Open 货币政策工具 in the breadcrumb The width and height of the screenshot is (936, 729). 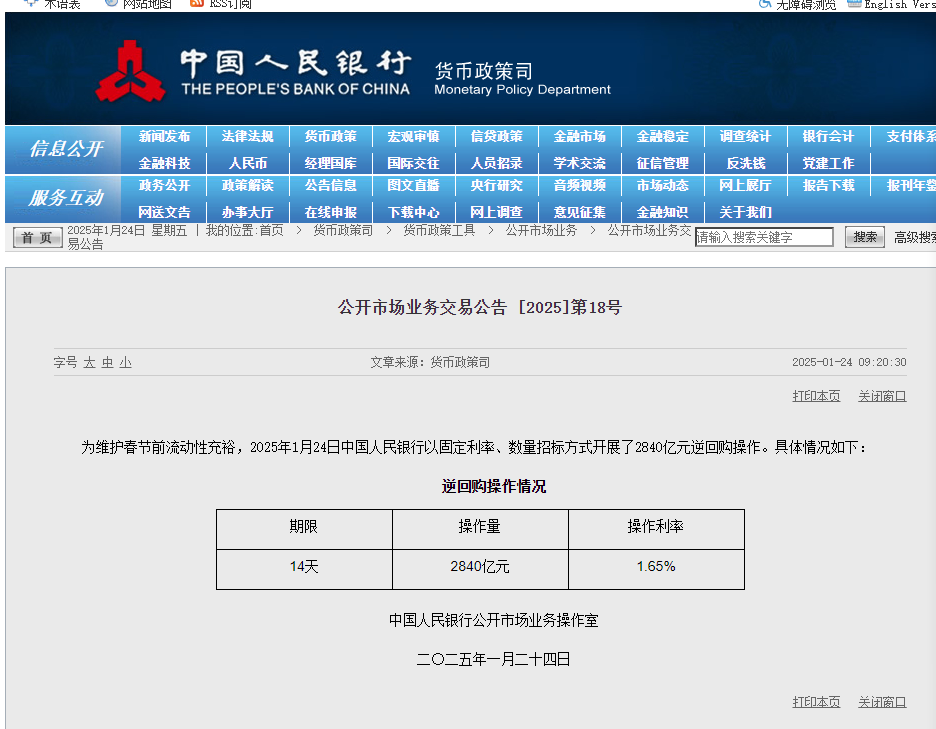439,230
